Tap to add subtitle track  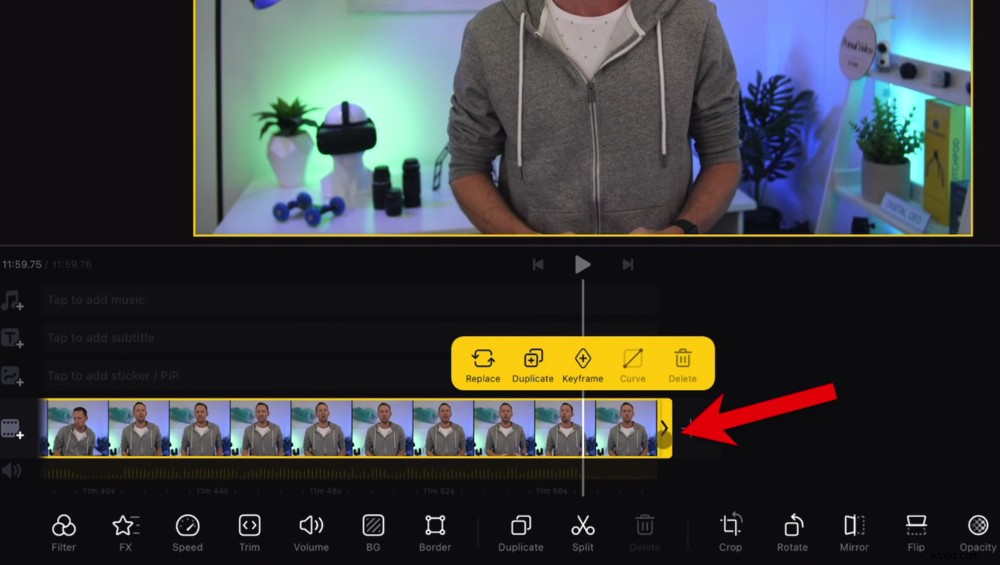[x=349, y=338]
